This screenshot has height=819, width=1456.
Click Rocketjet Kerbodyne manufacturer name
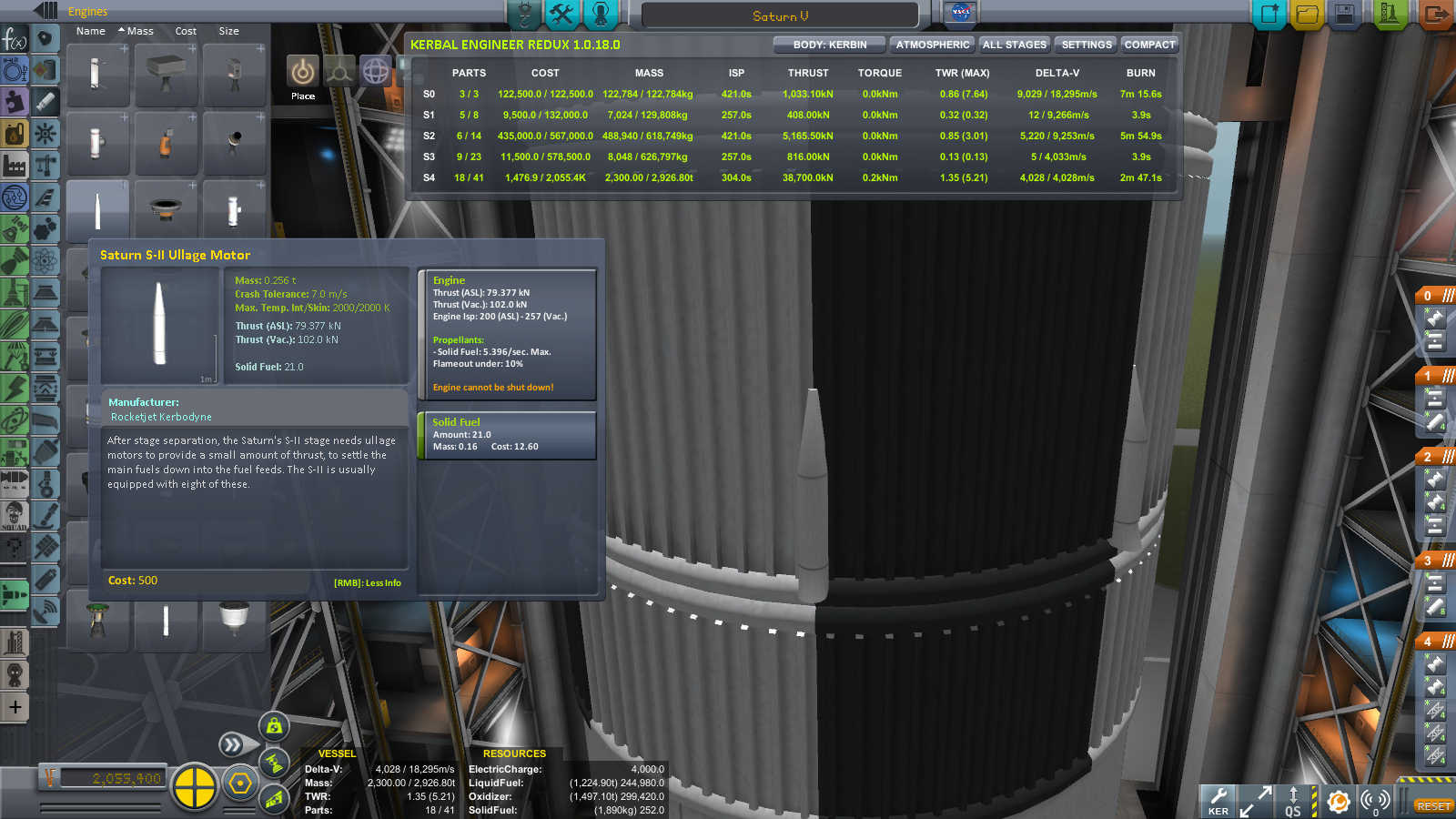tap(161, 417)
